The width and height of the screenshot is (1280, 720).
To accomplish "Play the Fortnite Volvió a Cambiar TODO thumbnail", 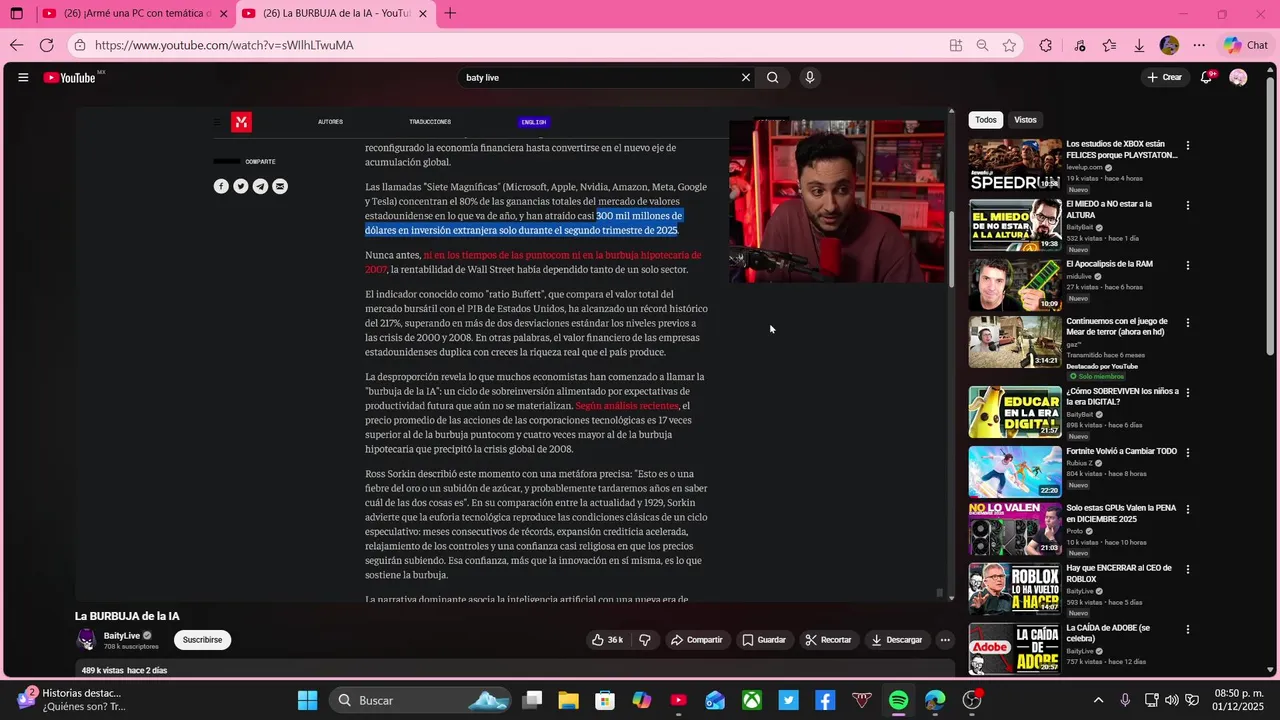I will (1015, 471).
